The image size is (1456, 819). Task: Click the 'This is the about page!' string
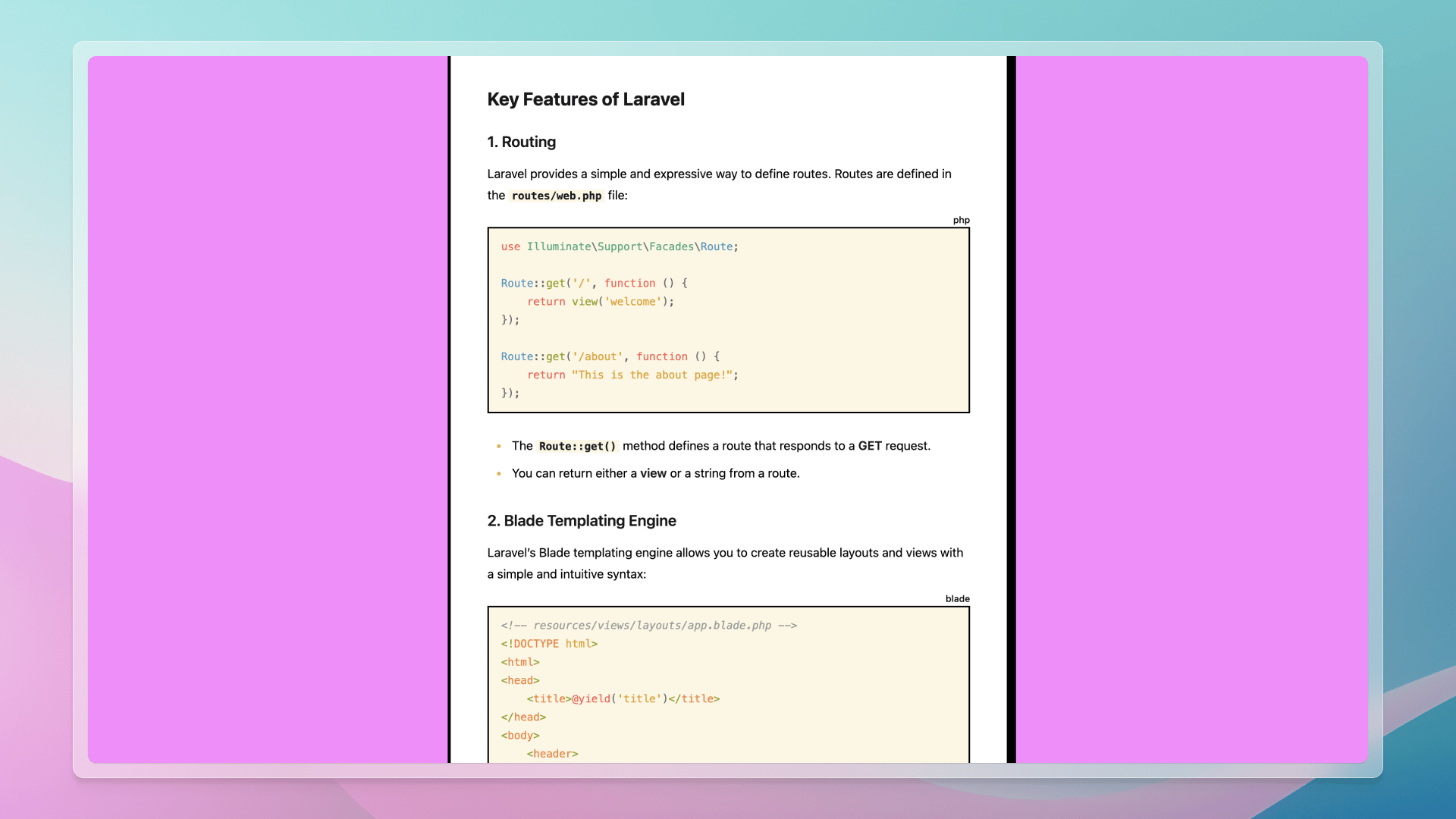point(652,375)
